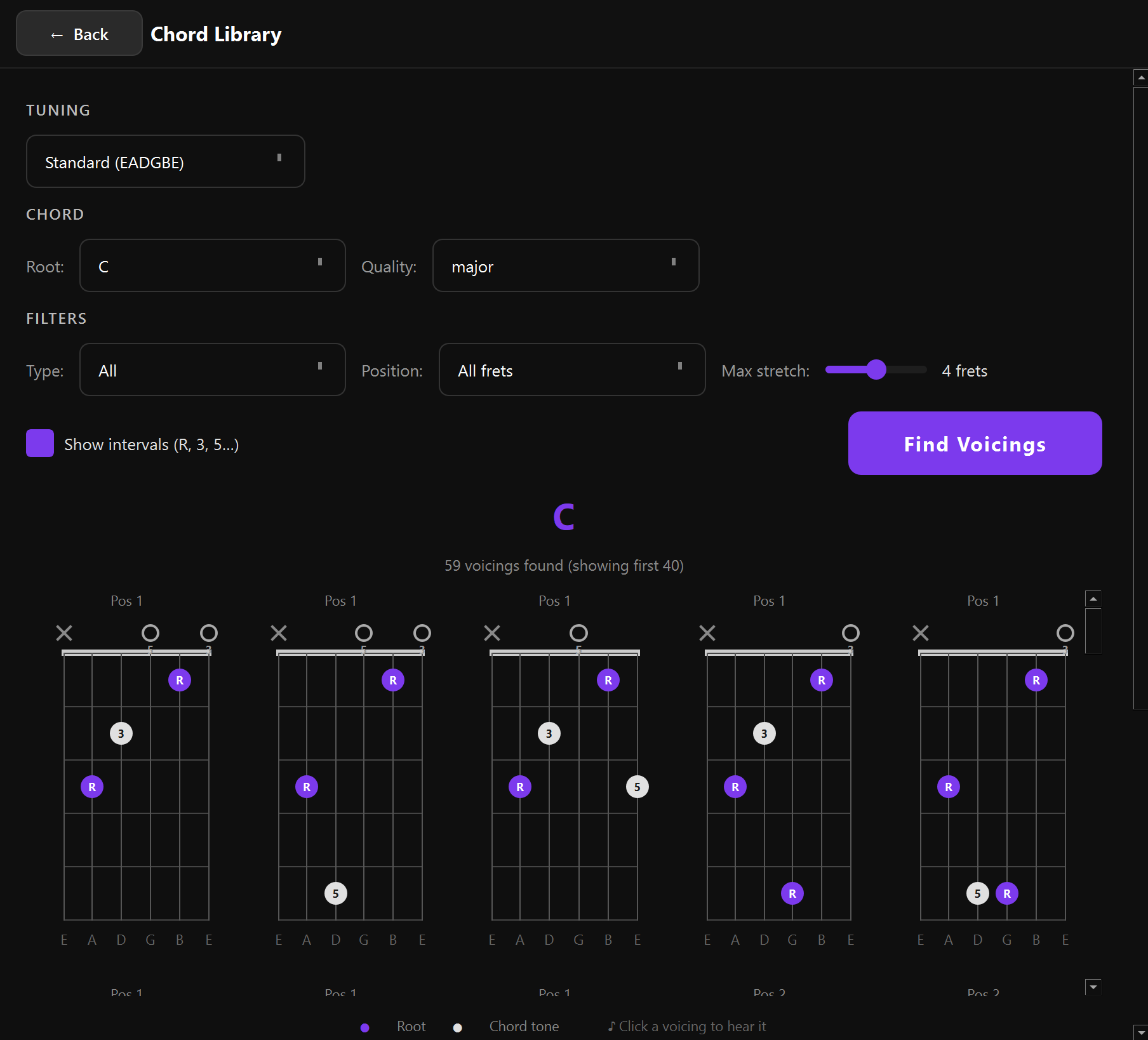This screenshot has width=1148, height=1040.
Task: Enable the Show intervals (R, 3, 5...) checkbox
Action: (x=39, y=443)
